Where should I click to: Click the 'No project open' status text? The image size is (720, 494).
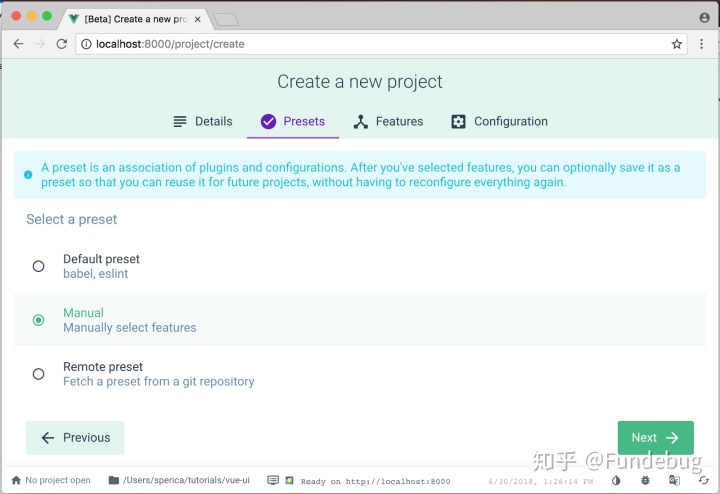pos(58,480)
